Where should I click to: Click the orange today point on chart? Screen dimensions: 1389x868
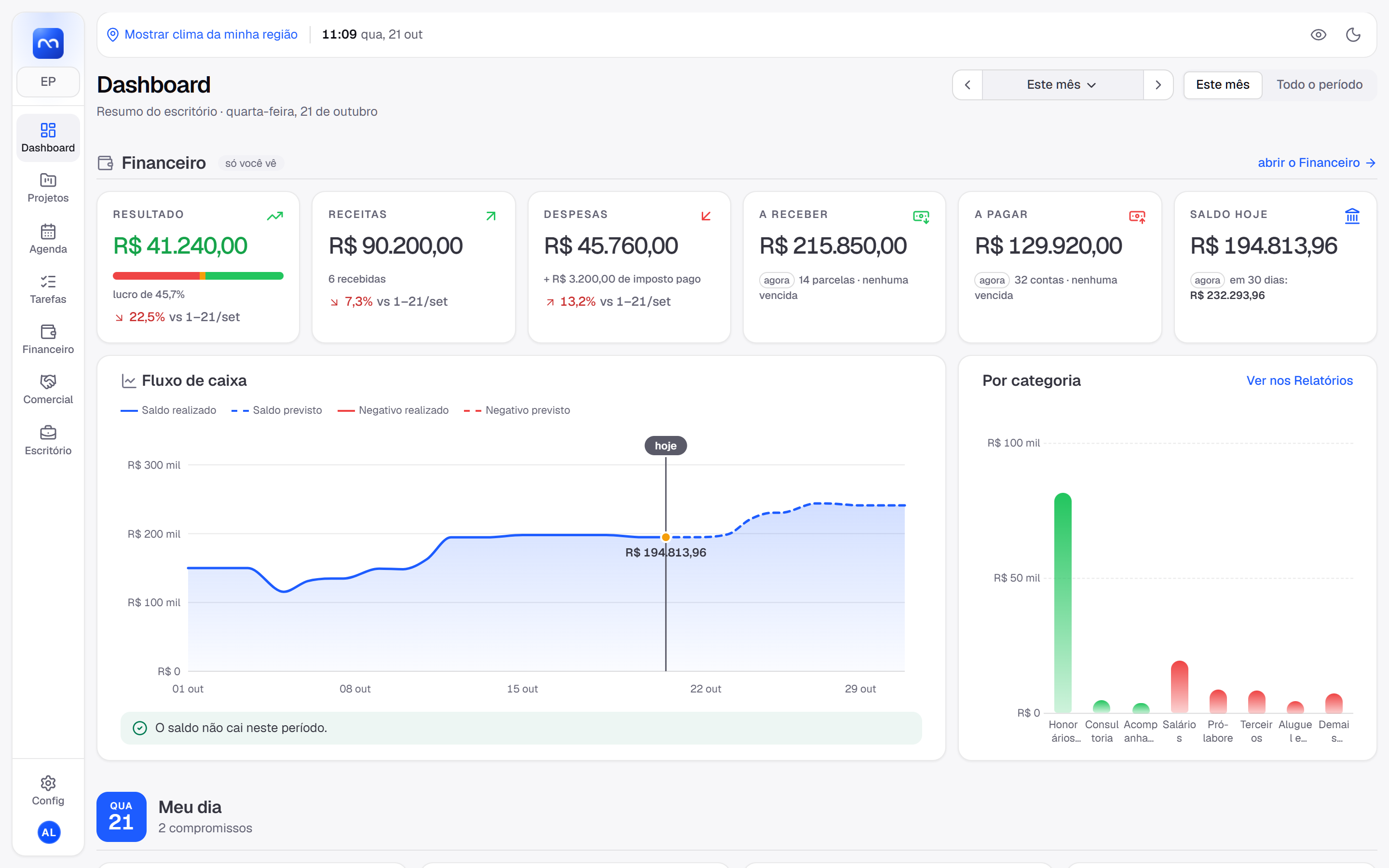tap(666, 537)
